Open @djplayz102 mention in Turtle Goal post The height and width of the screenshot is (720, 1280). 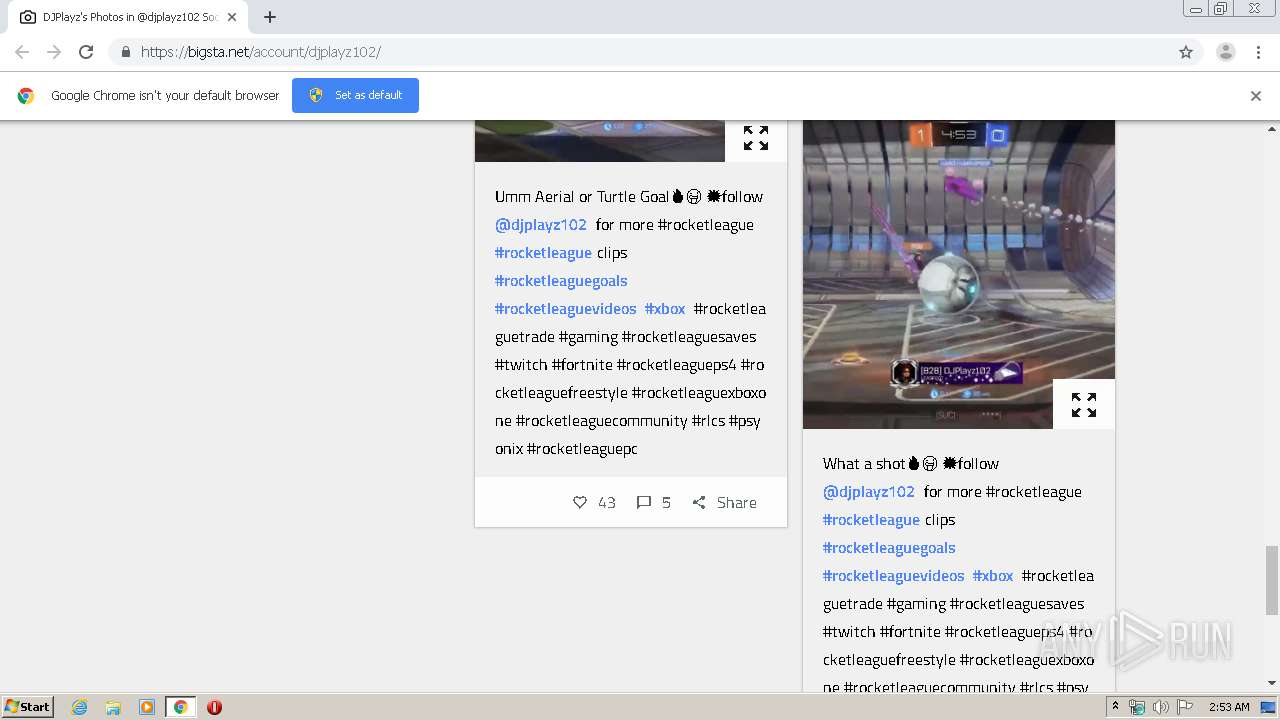pos(541,224)
